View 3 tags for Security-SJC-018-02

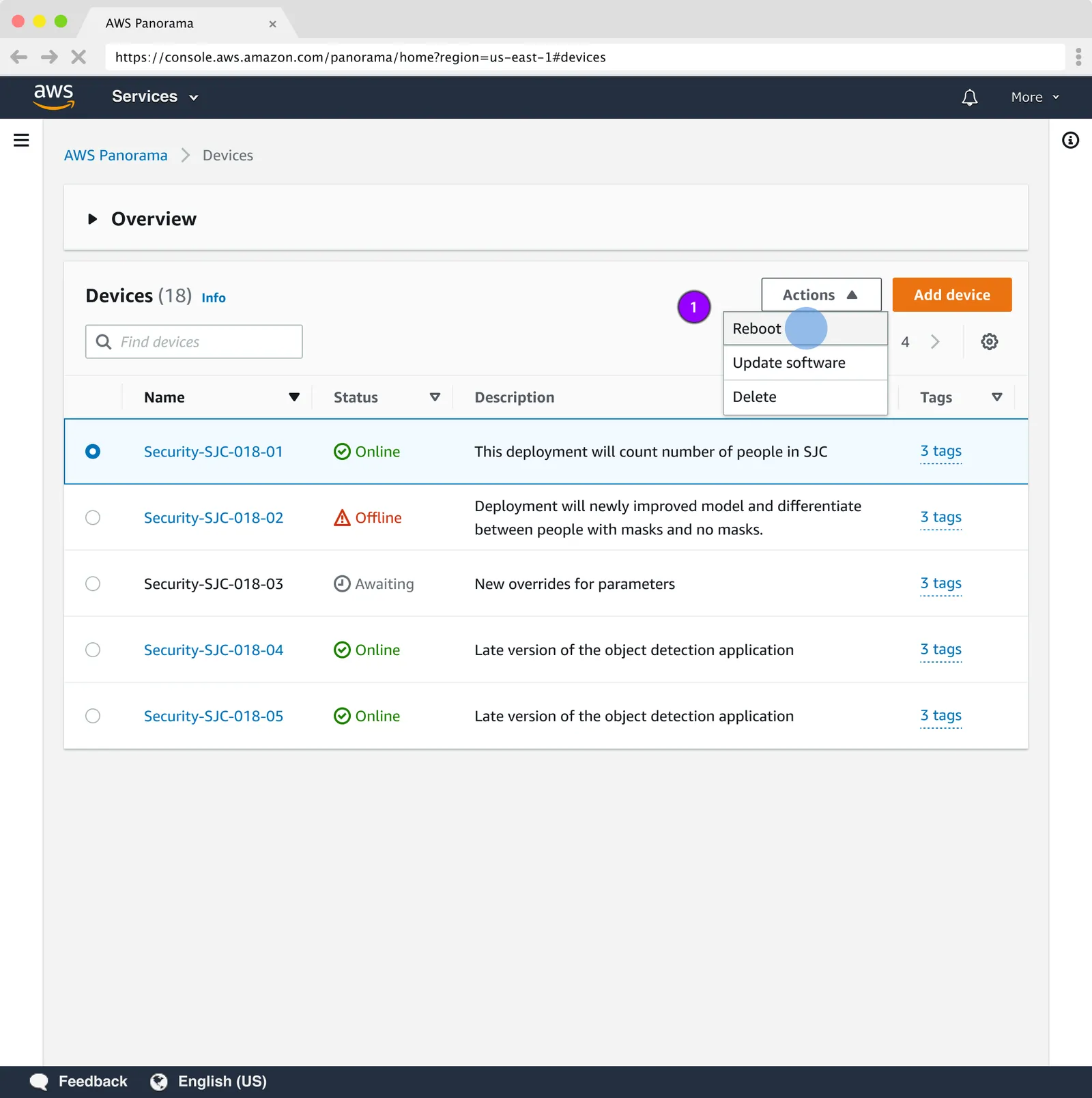click(x=940, y=517)
